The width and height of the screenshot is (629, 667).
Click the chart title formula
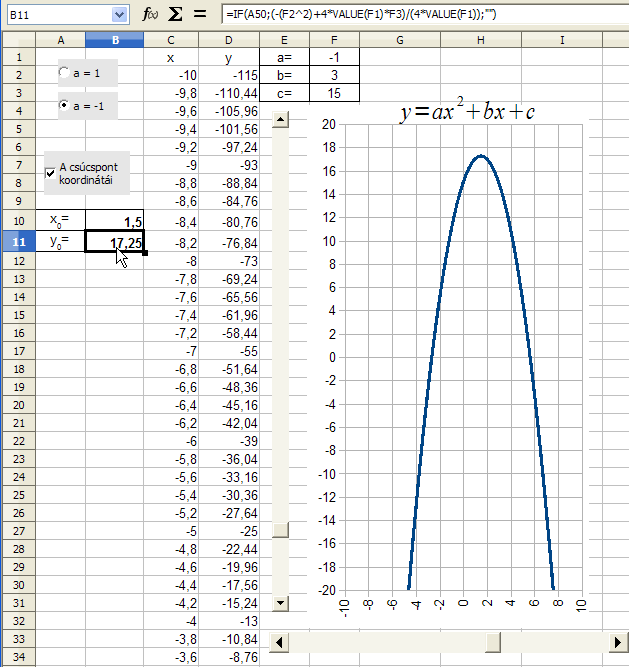[x=467, y=111]
